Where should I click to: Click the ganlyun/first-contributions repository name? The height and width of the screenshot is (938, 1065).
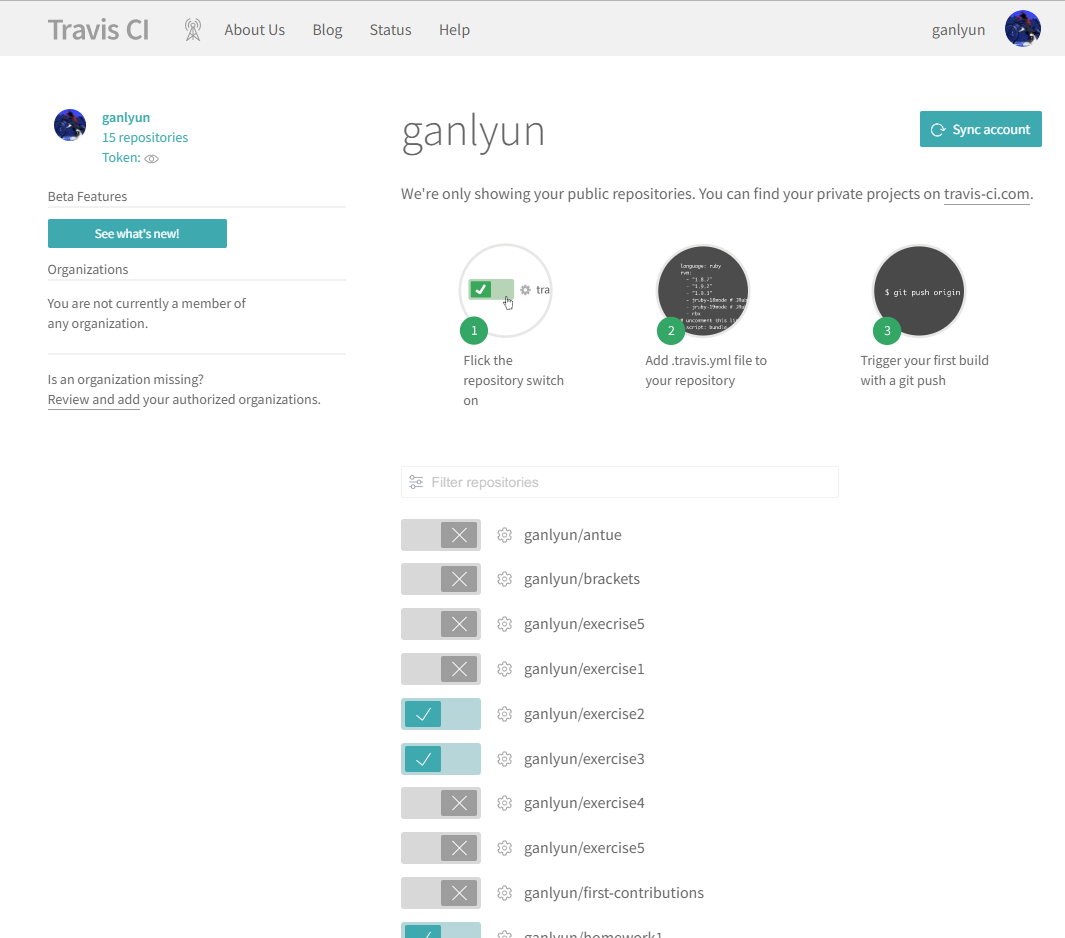pos(614,893)
